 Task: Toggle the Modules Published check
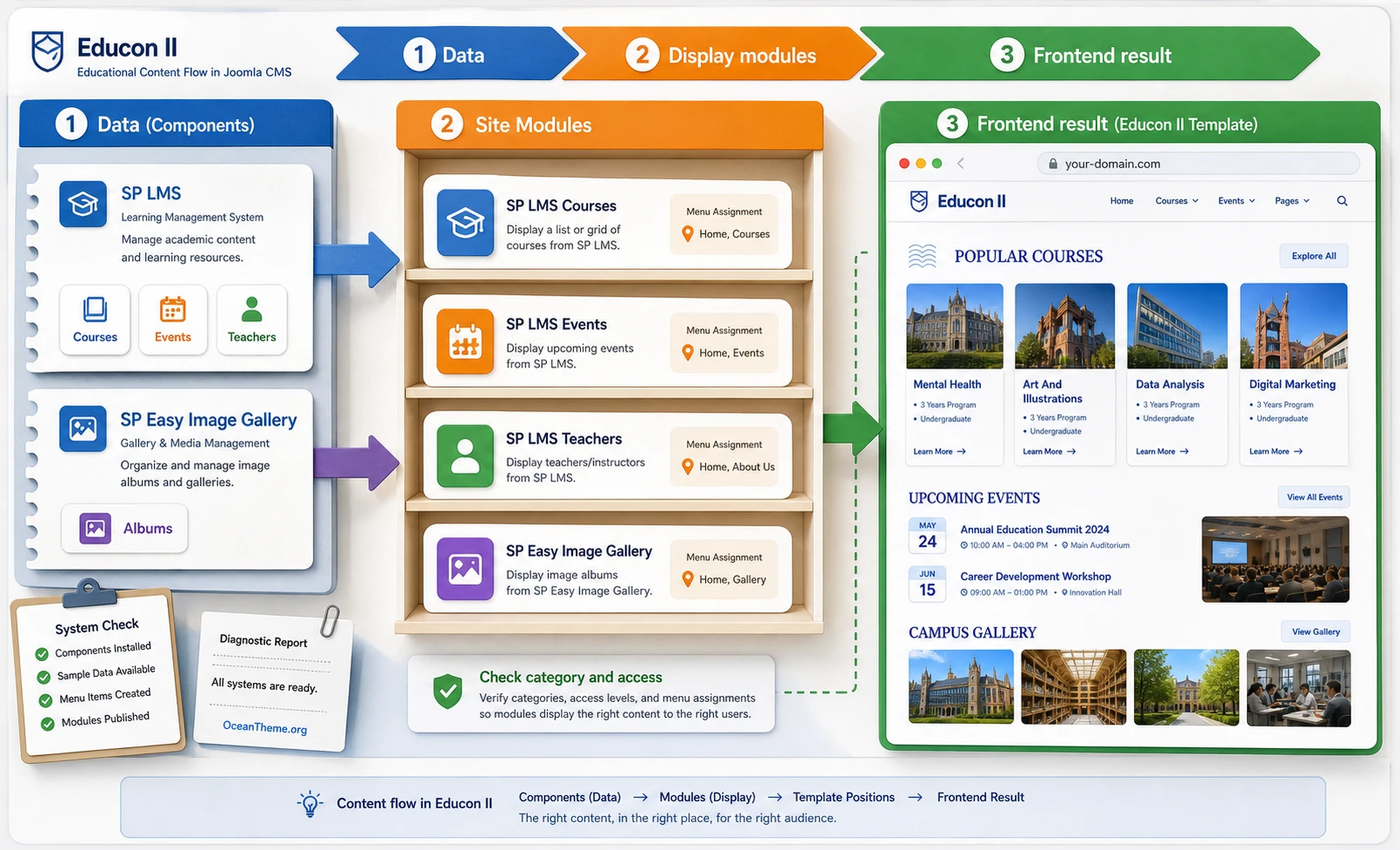pos(48,724)
